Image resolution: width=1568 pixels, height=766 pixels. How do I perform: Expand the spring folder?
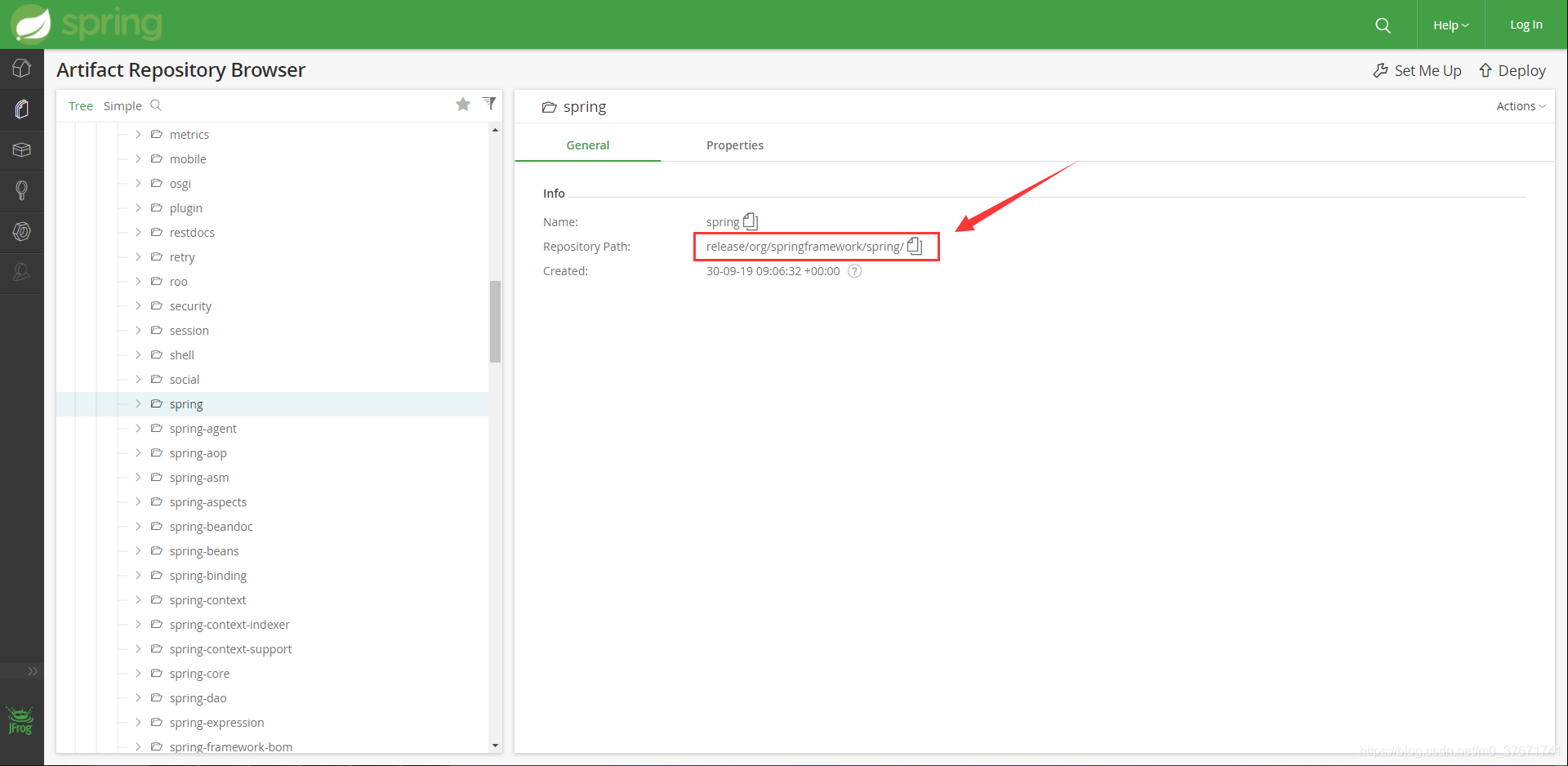(138, 404)
